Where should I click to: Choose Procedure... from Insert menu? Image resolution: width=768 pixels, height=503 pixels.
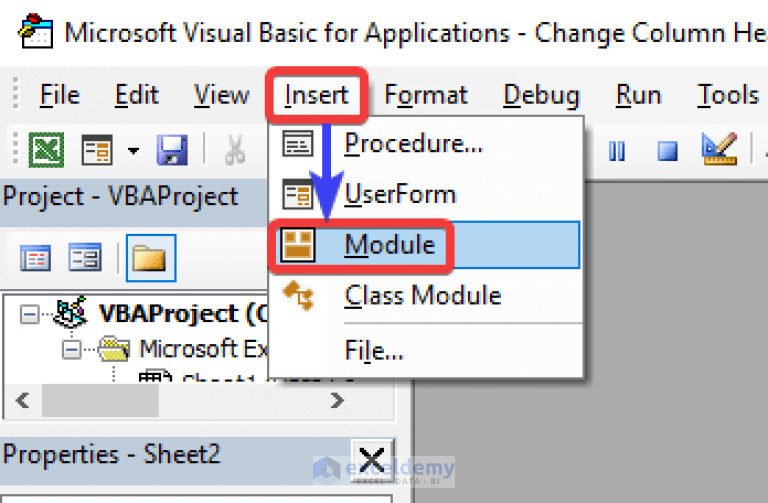click(413, 144)
